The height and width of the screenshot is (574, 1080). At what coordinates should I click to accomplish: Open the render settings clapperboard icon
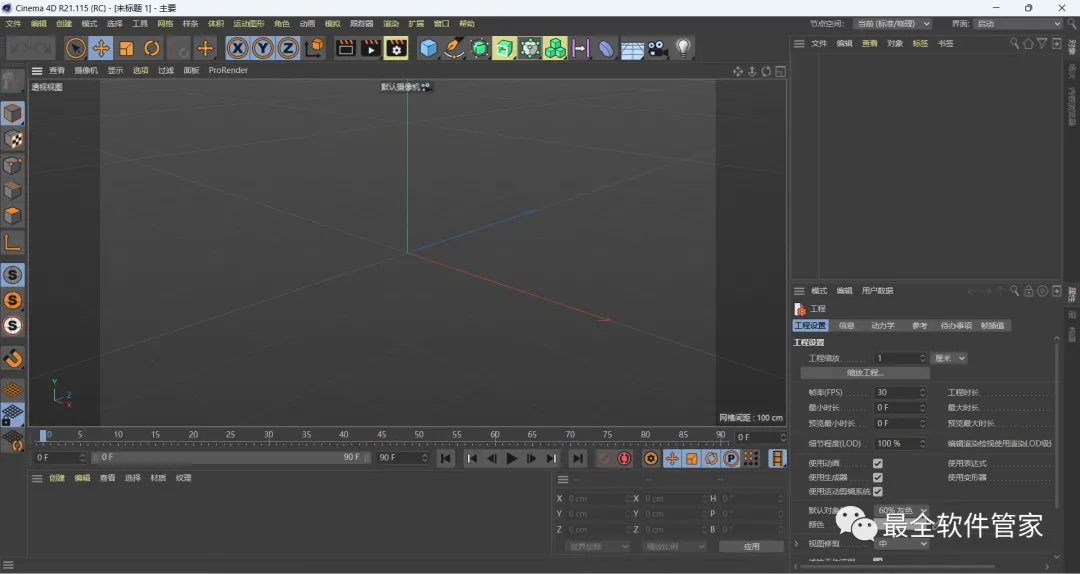[x=396, y=48]
